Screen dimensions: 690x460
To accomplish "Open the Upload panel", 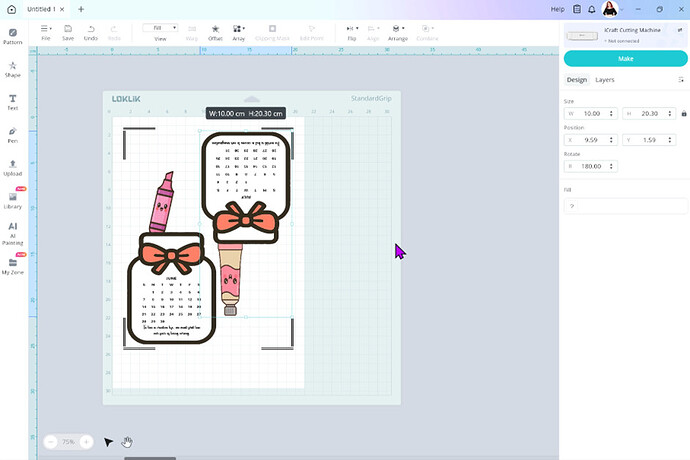I will [x=13, y=166].
